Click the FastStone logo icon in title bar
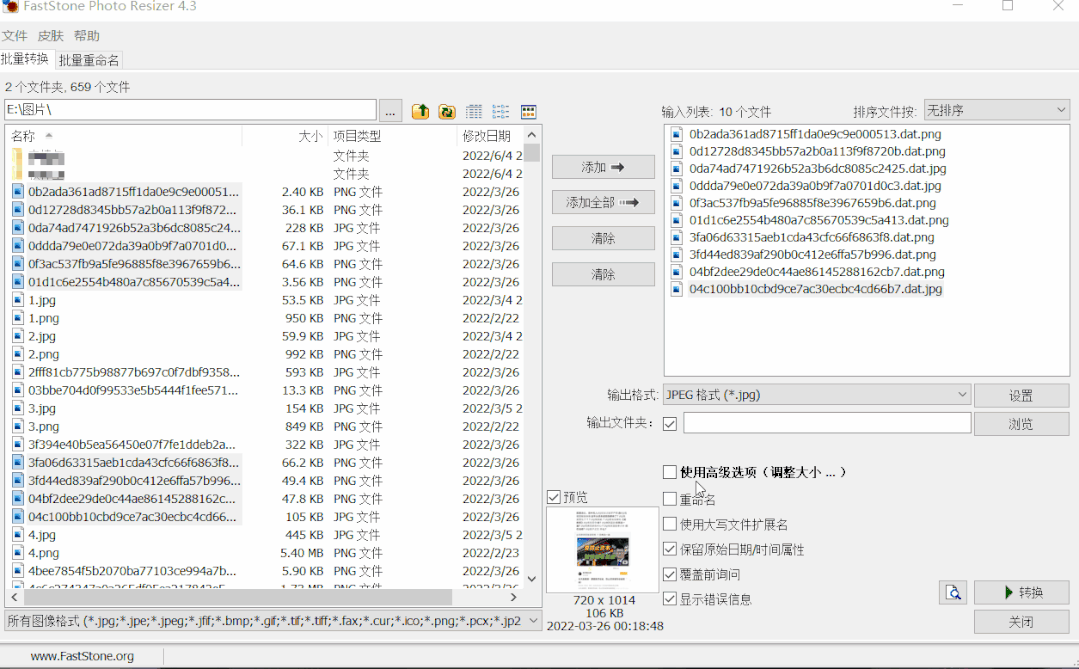This screenshot has width=1079, height=669. coord(10,6)
